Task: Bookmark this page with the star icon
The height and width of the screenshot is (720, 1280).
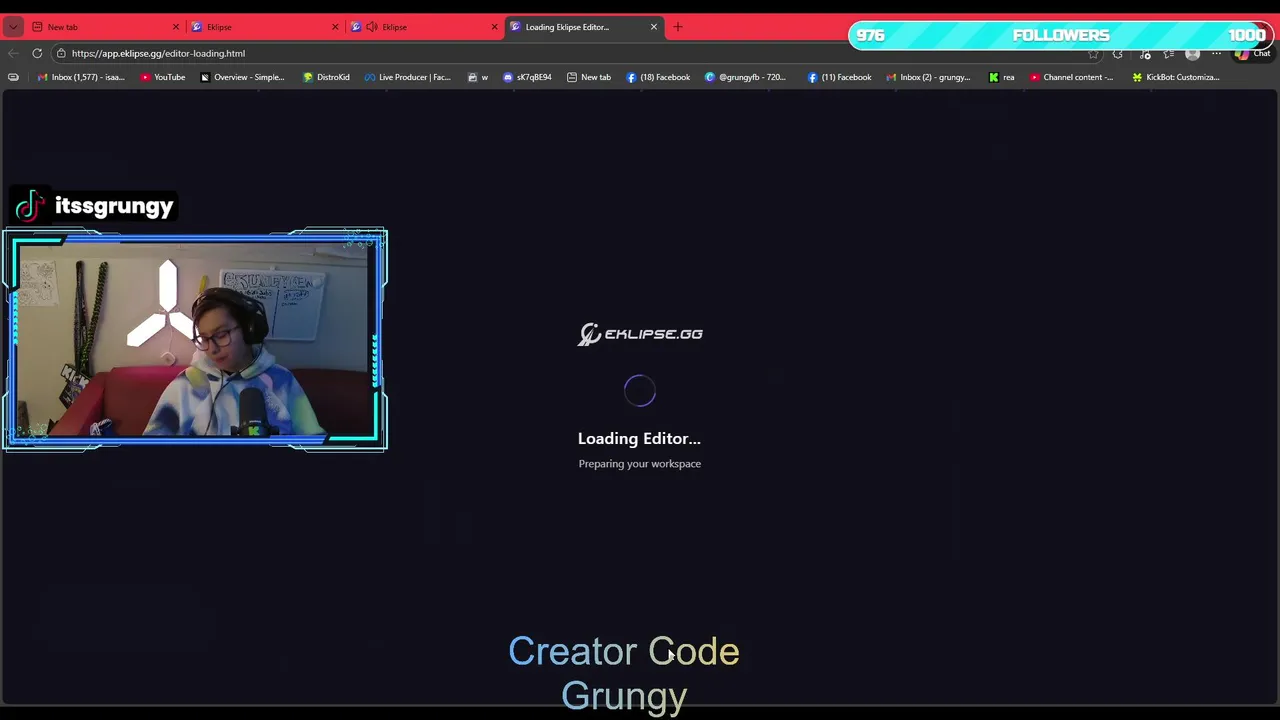Action: click(x=1093, y=54)
